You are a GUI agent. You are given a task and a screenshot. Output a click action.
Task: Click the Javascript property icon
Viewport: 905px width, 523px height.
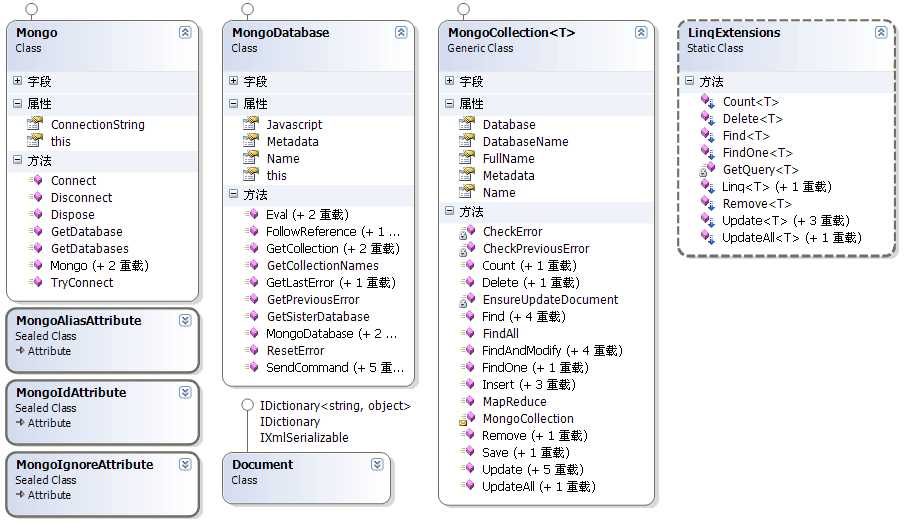click(251, 124)
